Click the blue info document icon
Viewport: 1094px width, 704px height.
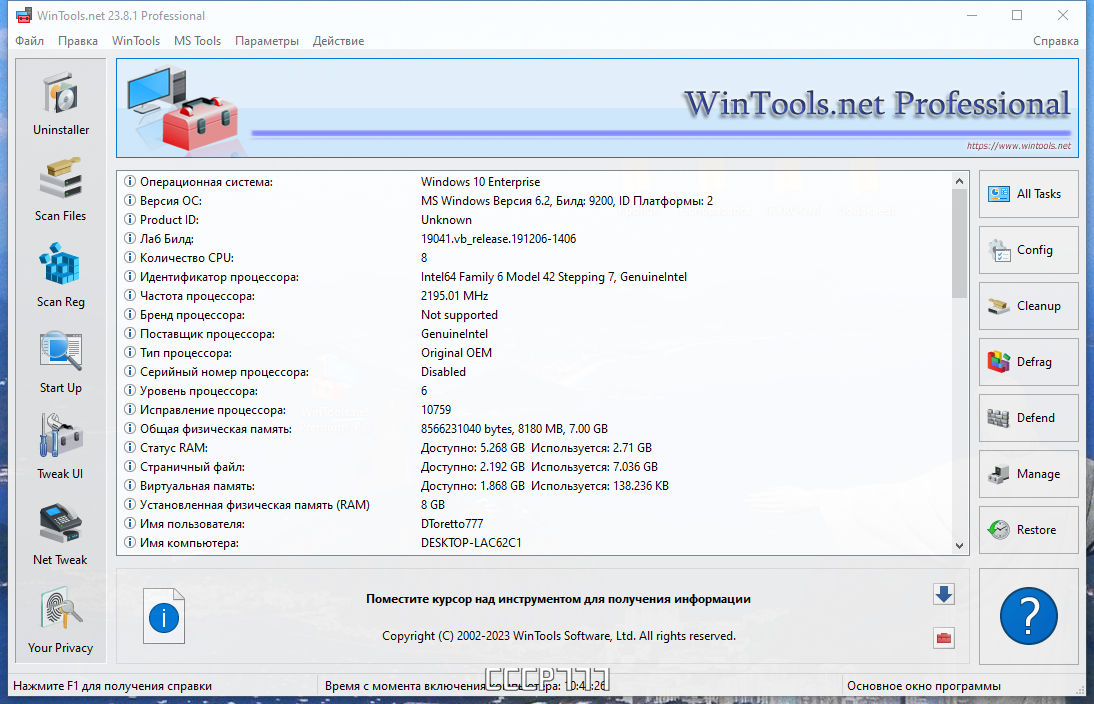tap(164, 616)
